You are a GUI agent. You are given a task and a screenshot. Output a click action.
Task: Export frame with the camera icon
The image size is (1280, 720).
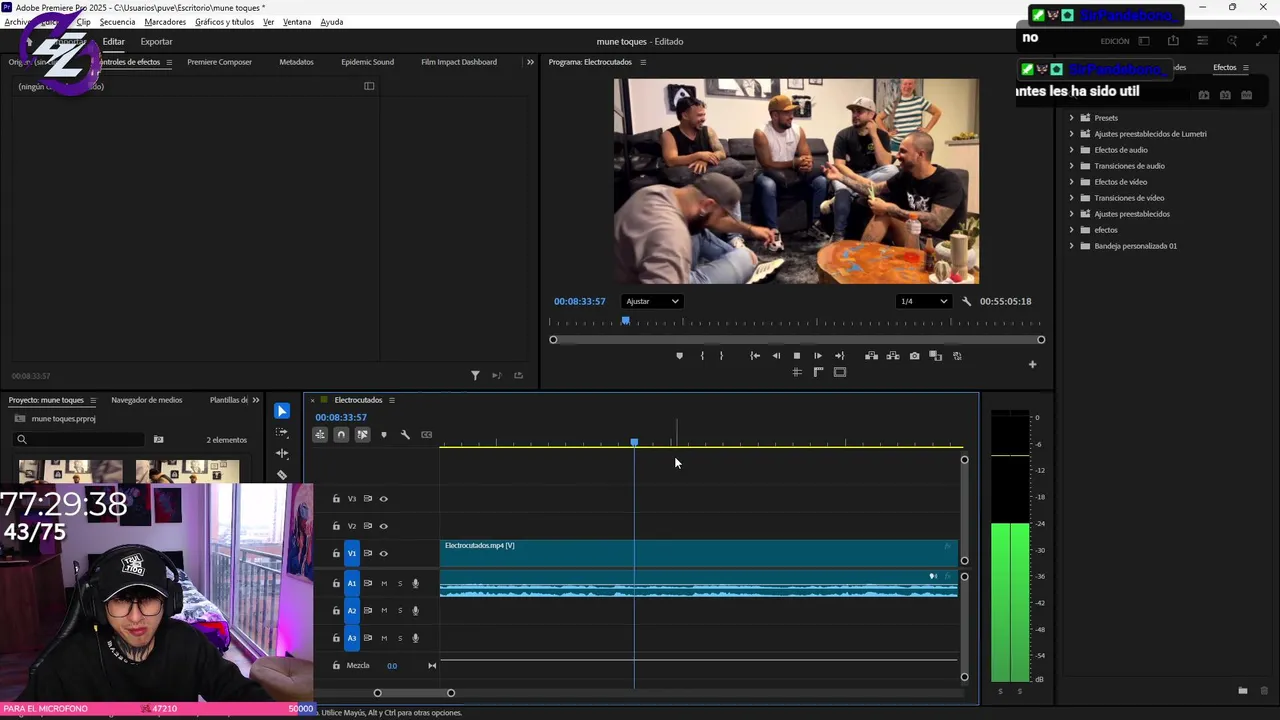point(914,356)
